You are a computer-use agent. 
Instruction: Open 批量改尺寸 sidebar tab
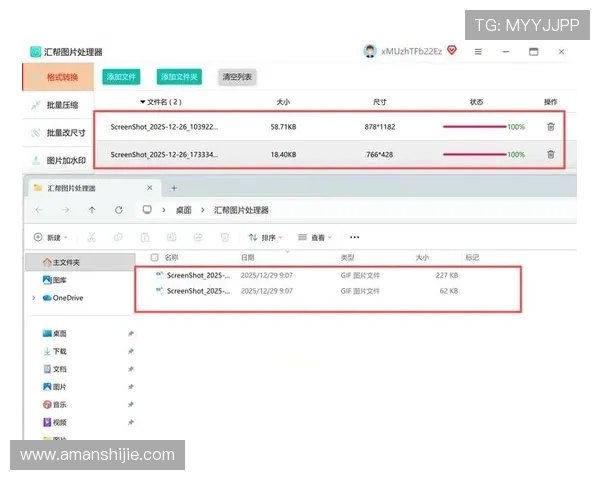[x=58, y=133]
